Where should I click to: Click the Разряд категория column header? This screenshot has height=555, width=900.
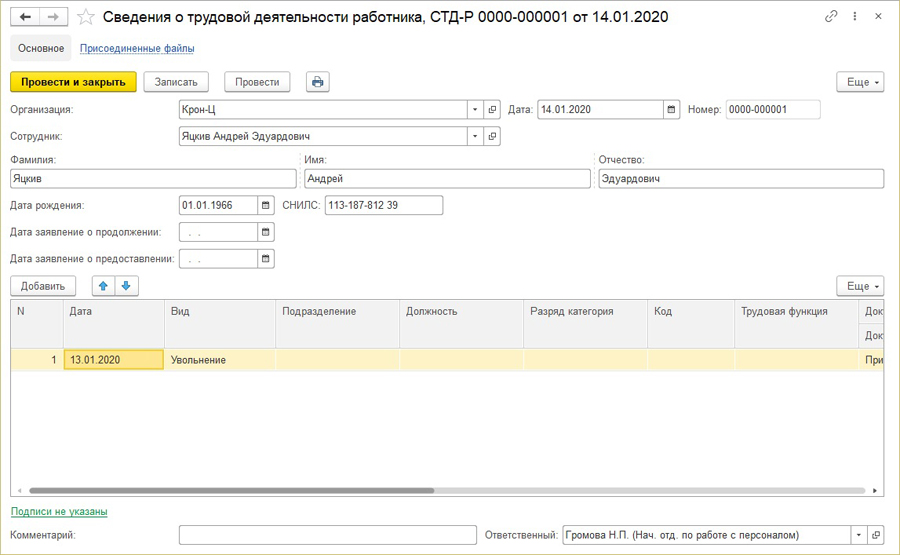585,323
